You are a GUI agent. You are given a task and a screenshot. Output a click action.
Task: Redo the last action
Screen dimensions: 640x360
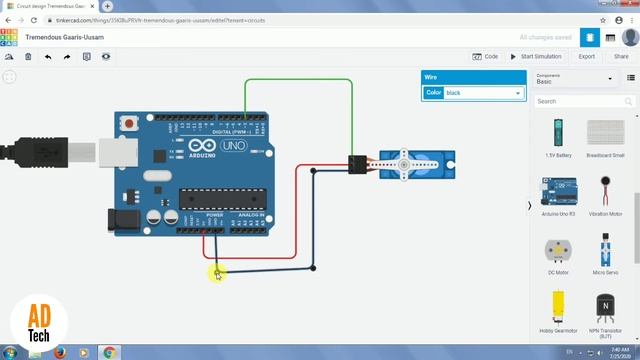click(67, 57)
